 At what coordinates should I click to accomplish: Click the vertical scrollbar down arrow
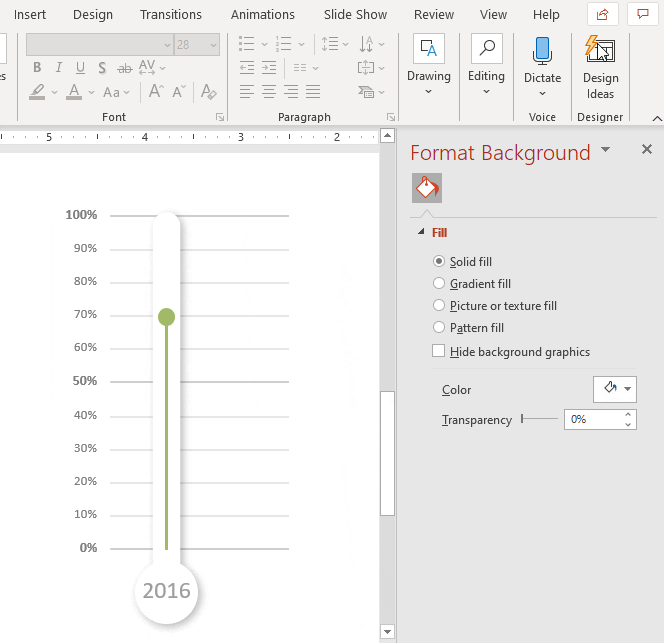click(387, 632)
